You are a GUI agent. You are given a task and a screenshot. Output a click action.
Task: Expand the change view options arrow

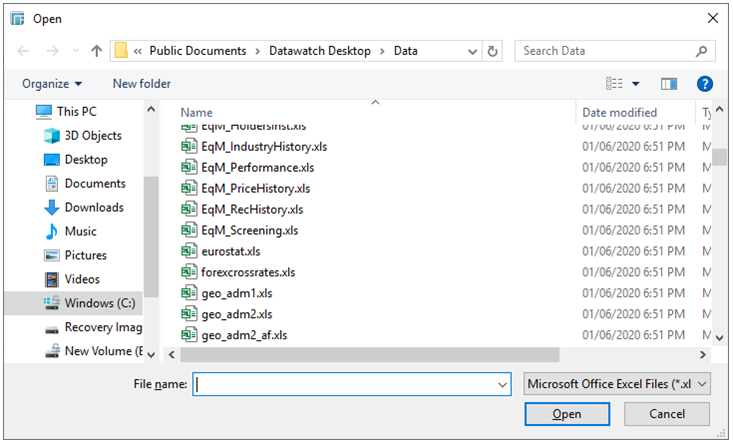(635, 84)
